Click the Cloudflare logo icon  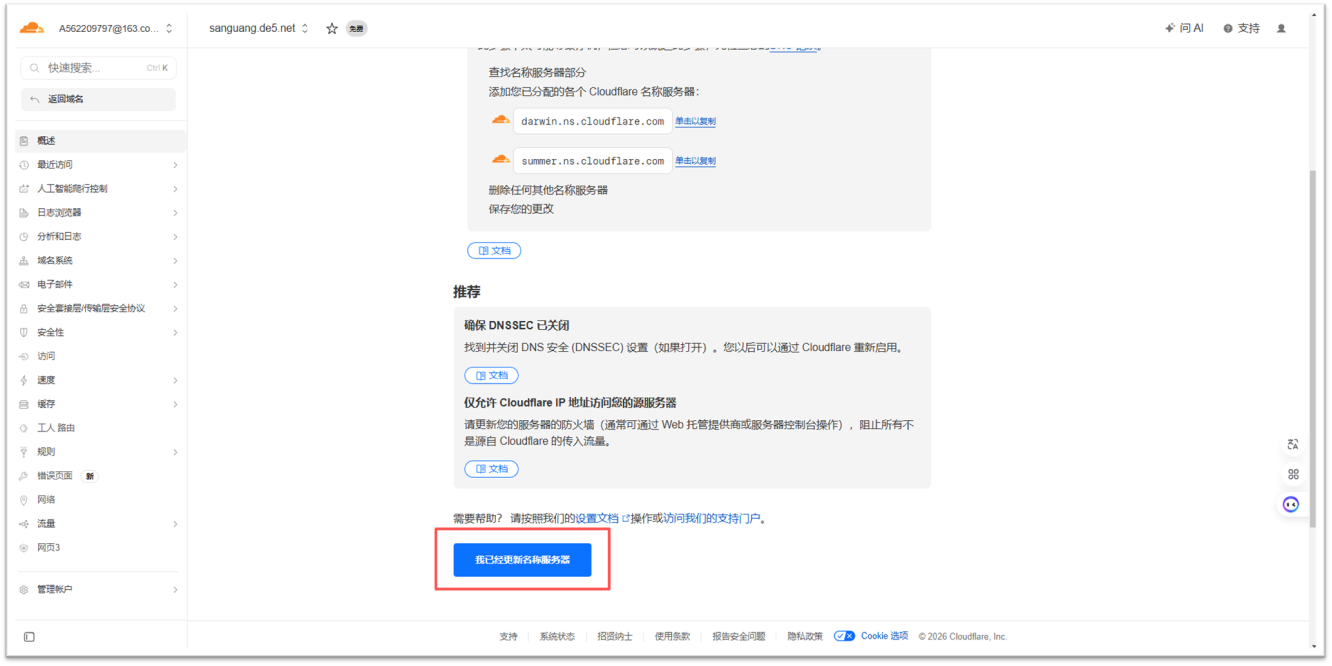32,28
